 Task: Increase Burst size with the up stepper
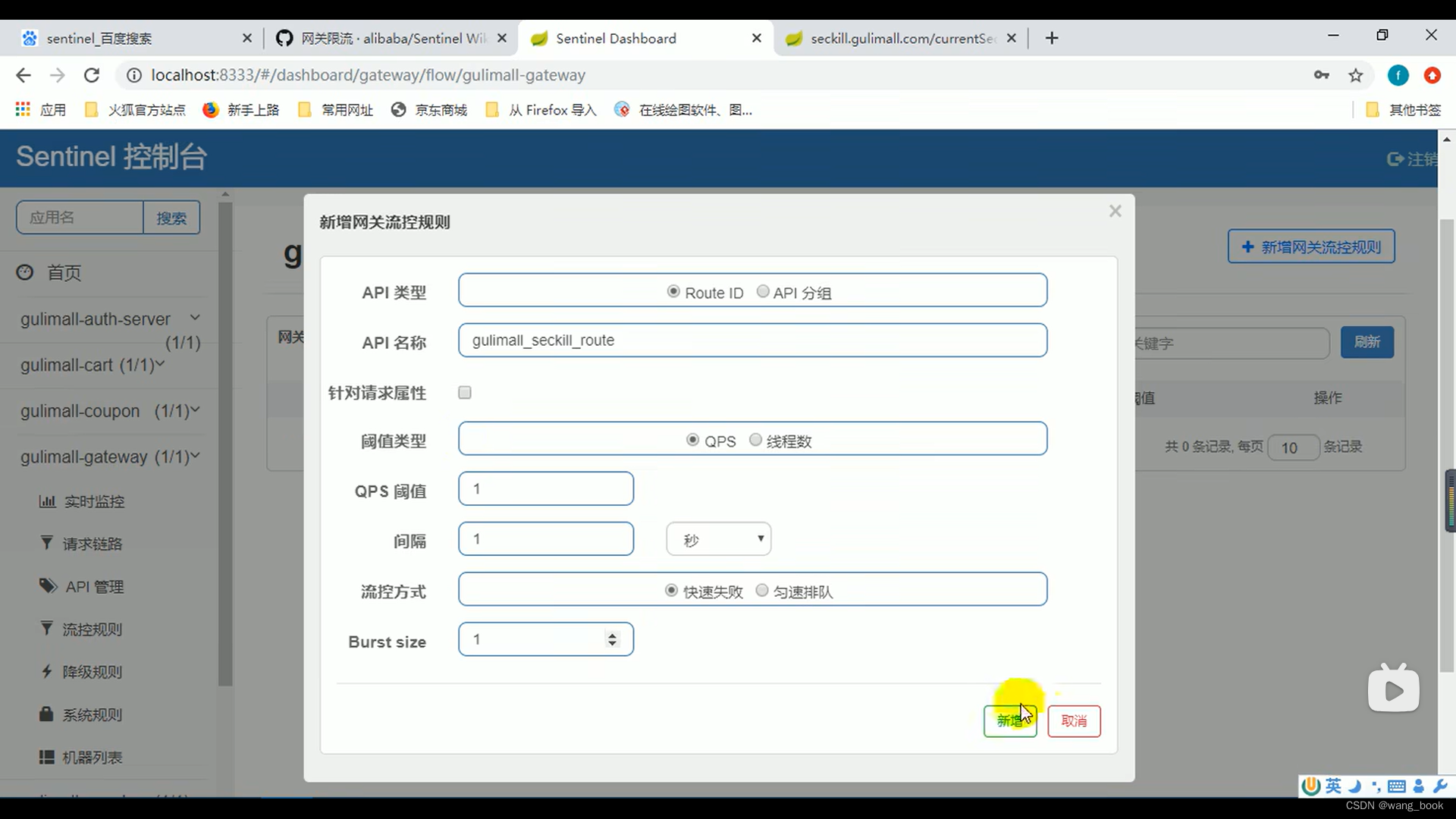click(613, 635)
